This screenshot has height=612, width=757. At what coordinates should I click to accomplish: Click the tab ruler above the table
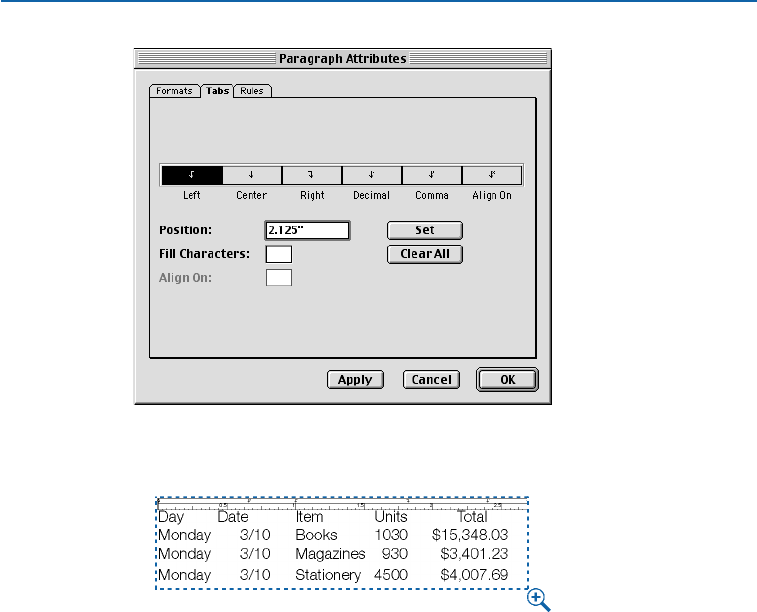pyautogui.click(x=342, y=504)
